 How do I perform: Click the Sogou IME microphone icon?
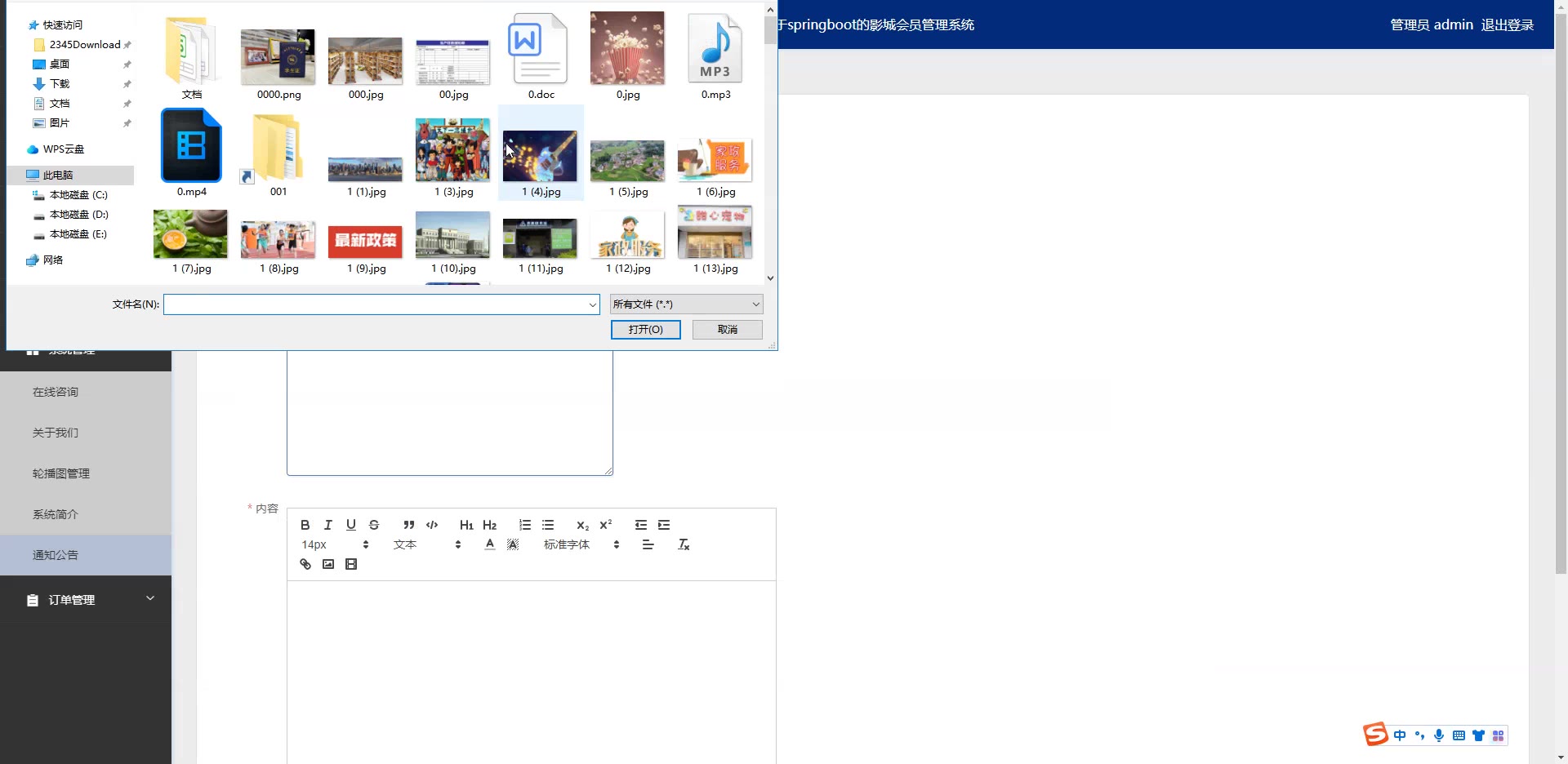pos(1439,735)
